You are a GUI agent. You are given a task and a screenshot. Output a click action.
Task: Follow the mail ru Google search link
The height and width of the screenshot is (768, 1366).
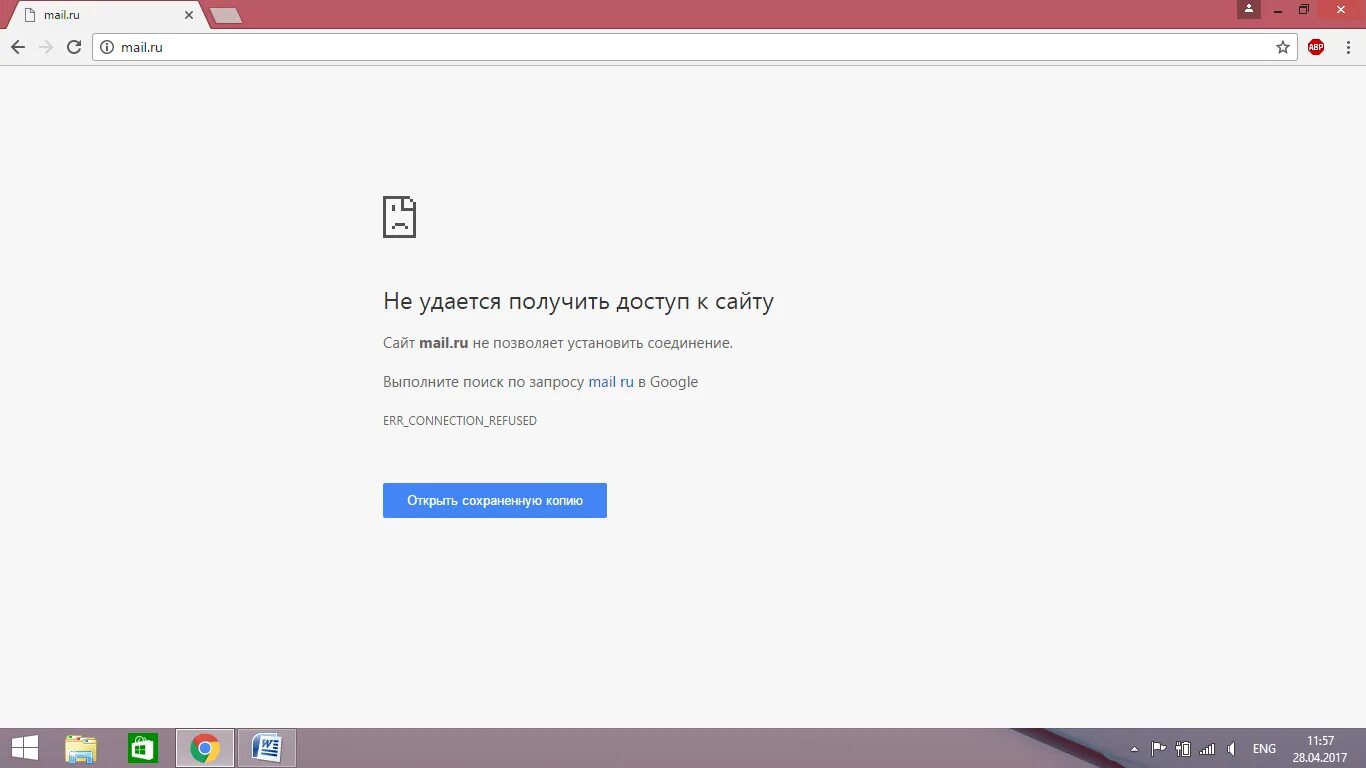(x=611, y=382)
